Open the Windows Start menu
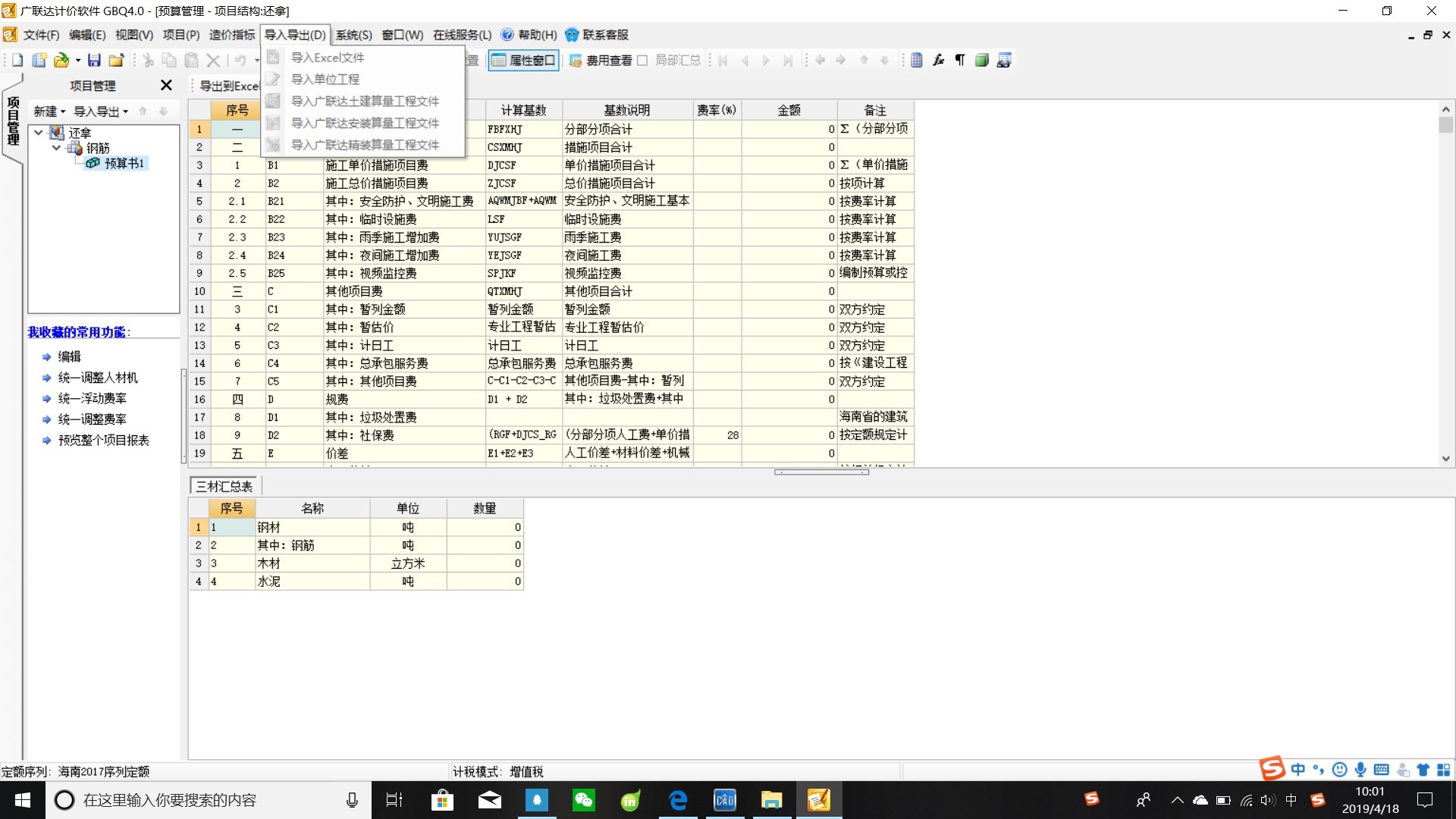 pos(23,800)
